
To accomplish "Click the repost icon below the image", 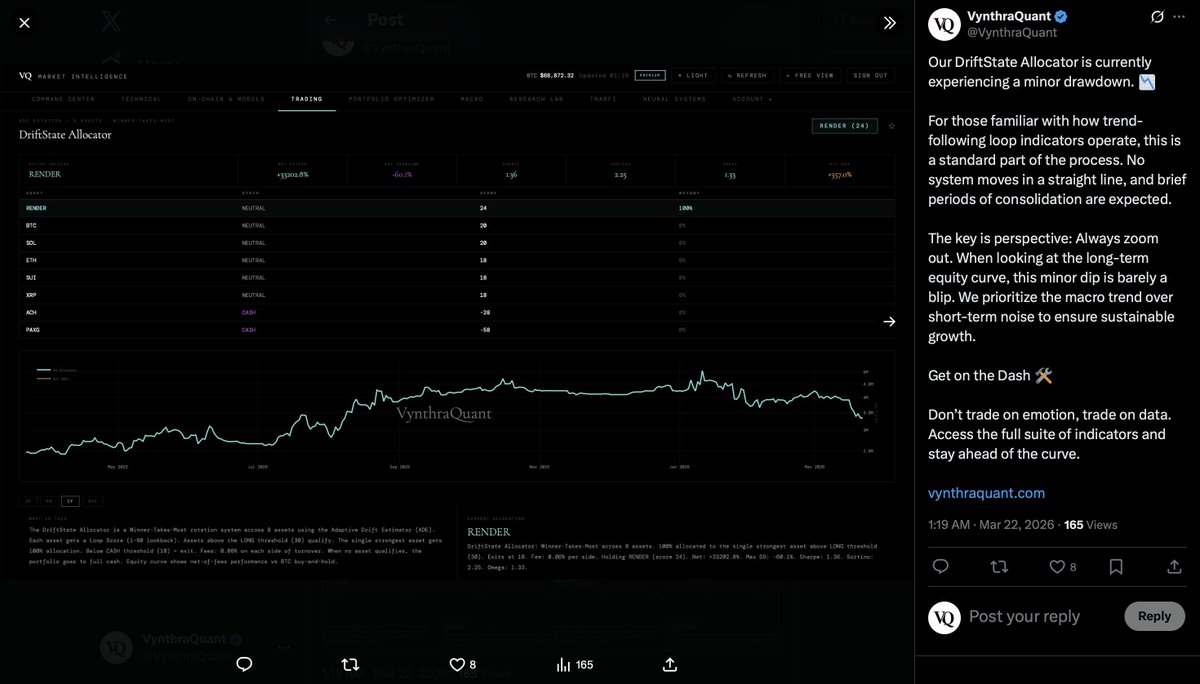I will coord(350,664).
